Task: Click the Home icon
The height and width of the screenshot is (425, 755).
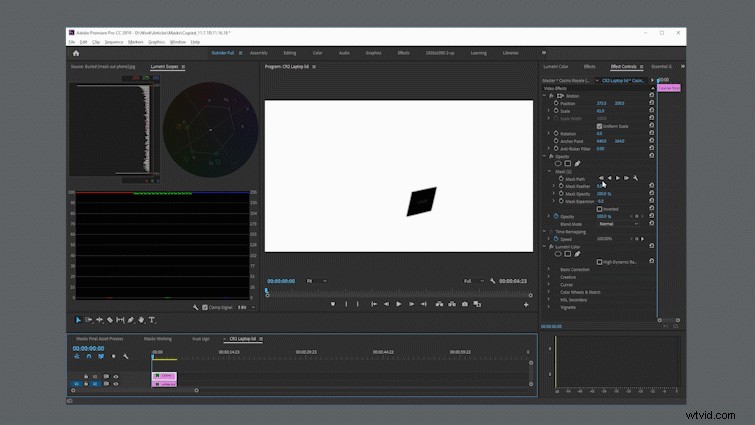Action: coord(76,53)
